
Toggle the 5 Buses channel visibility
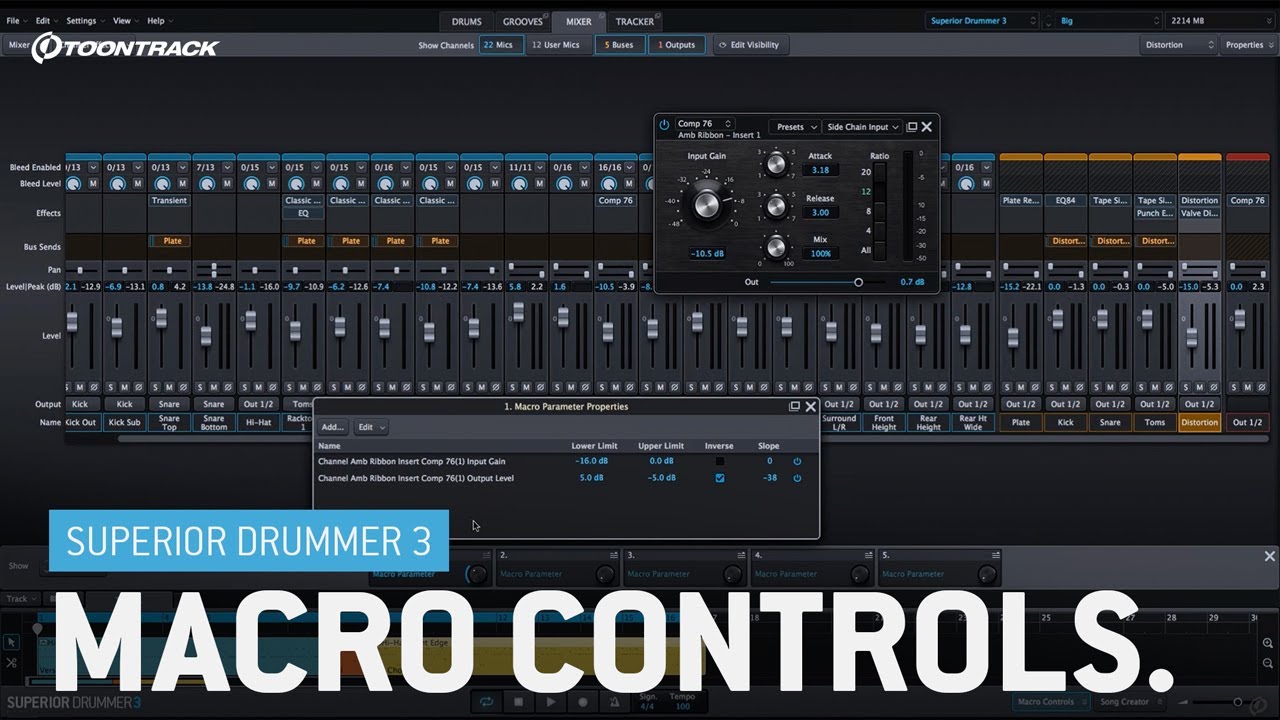point(618,45)
